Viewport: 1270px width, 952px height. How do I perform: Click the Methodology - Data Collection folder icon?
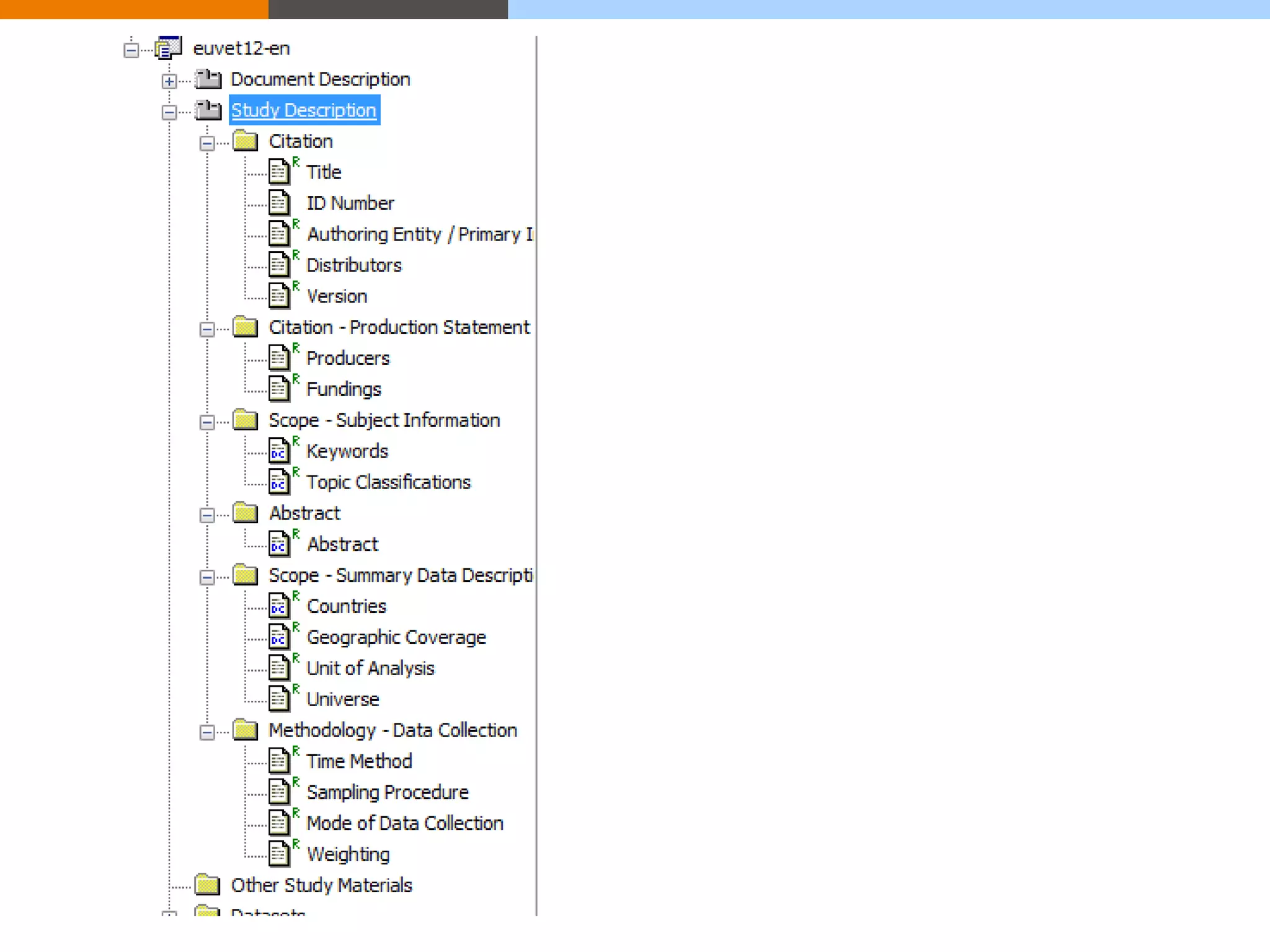[246, 729]
